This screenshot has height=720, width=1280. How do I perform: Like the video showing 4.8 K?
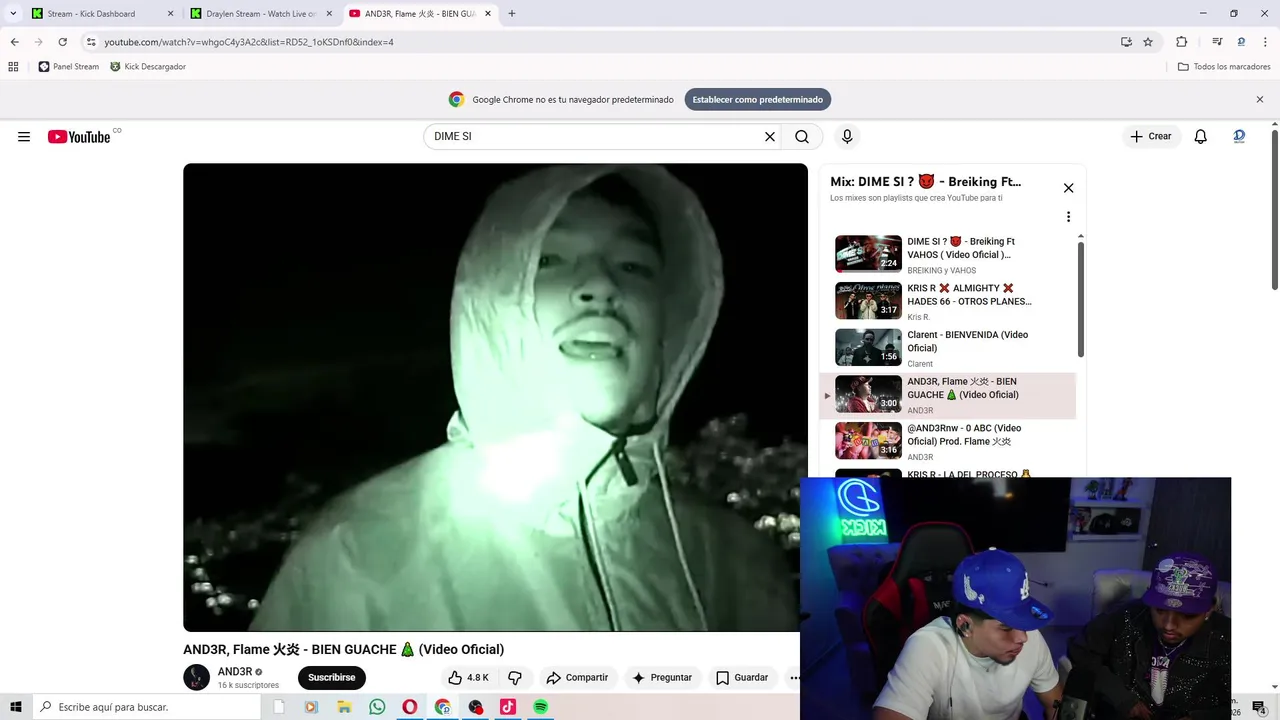coord(468,678)
